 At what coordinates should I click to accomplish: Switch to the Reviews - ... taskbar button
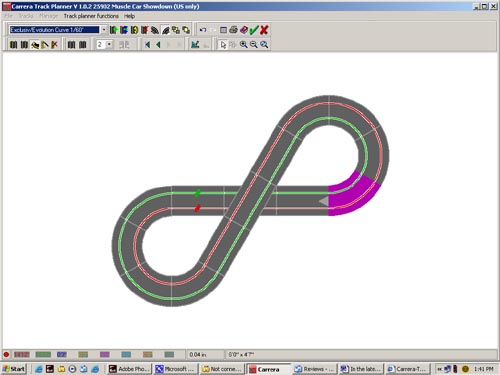(x=315, y=369)
